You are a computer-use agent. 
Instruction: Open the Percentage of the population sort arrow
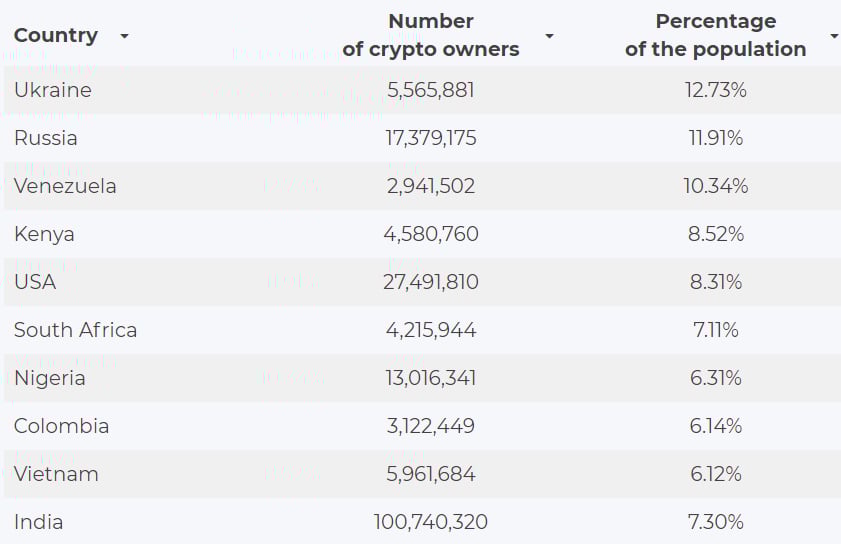tap(834, 36)
